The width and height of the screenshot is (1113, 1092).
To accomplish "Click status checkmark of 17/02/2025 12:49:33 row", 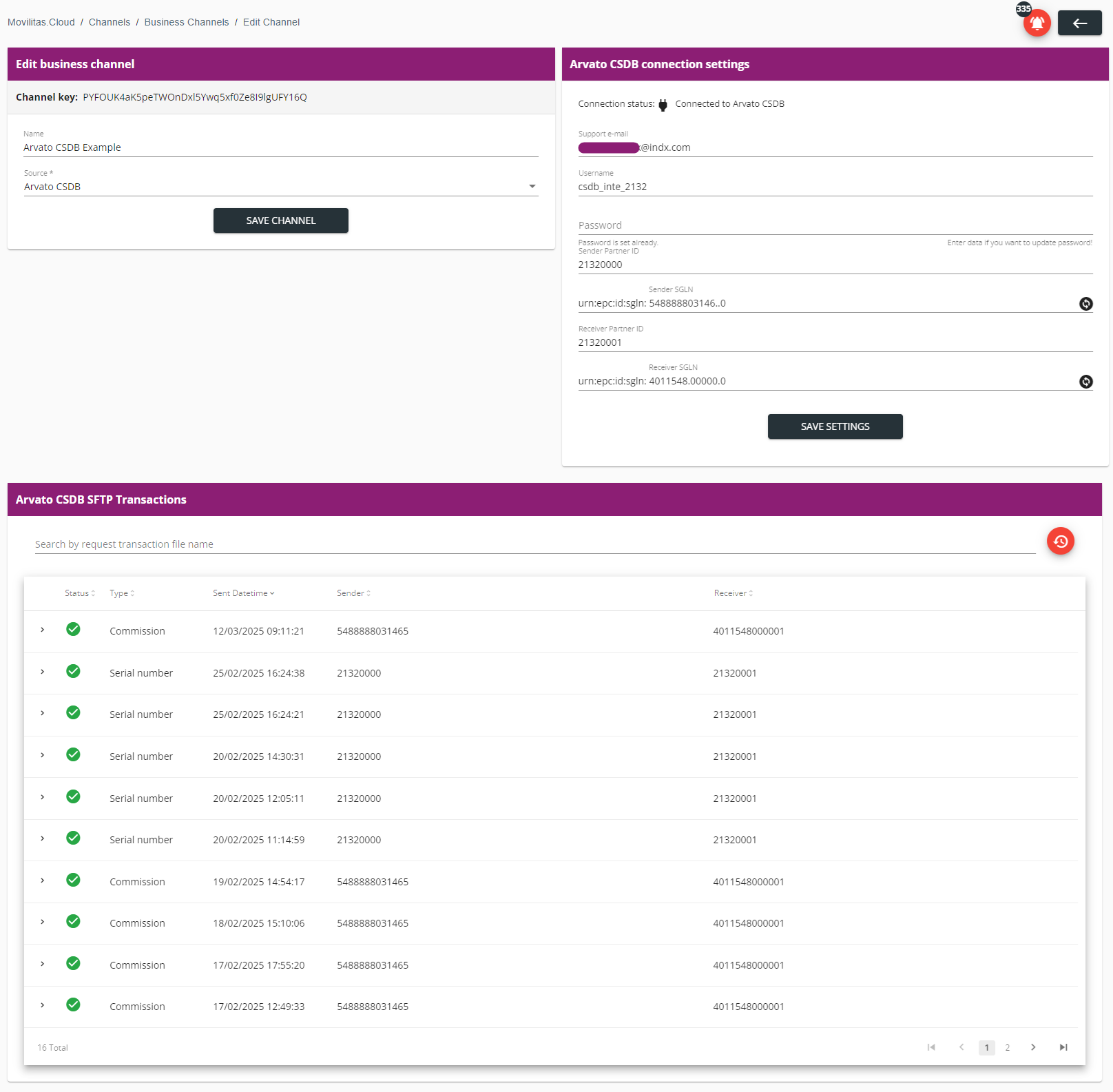I will click(x=73, y=1005).
